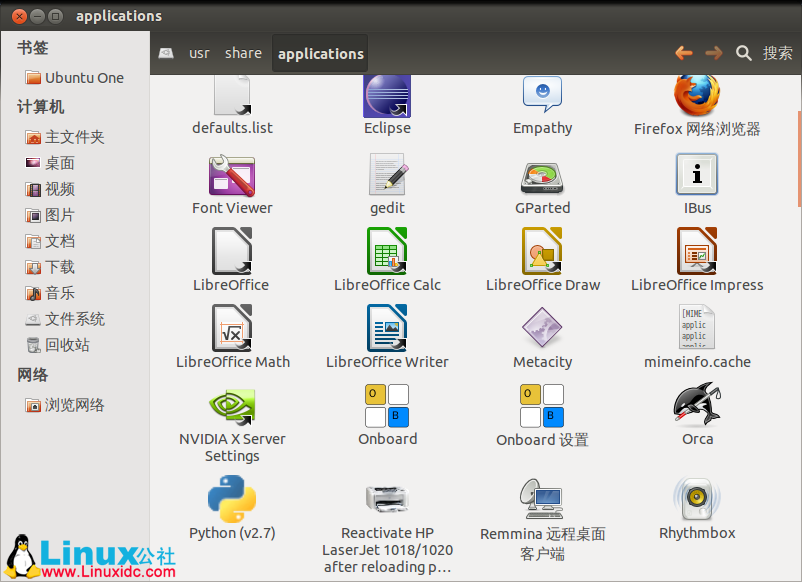The width and height of the screenshot is (802, 582).
Task: Select the LibreOffice Calc icon
Action: [x=387, y=251]
